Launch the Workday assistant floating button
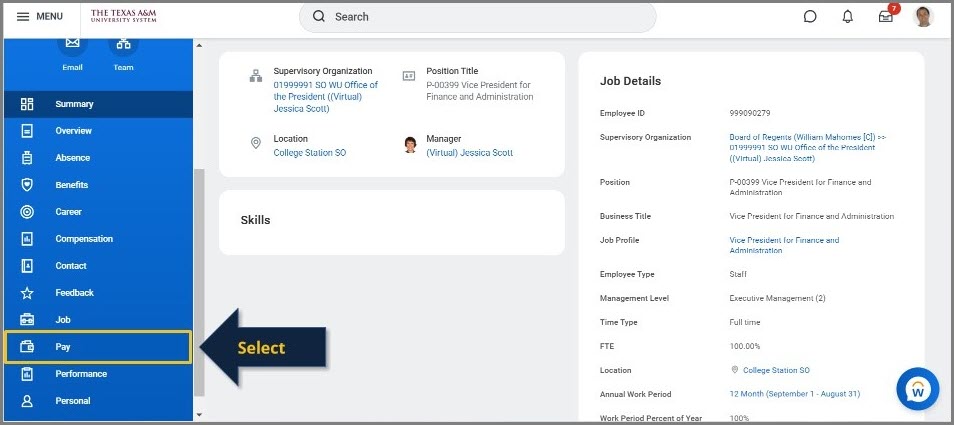The height and width of the screenshot is (425, 954). point(917,389)
